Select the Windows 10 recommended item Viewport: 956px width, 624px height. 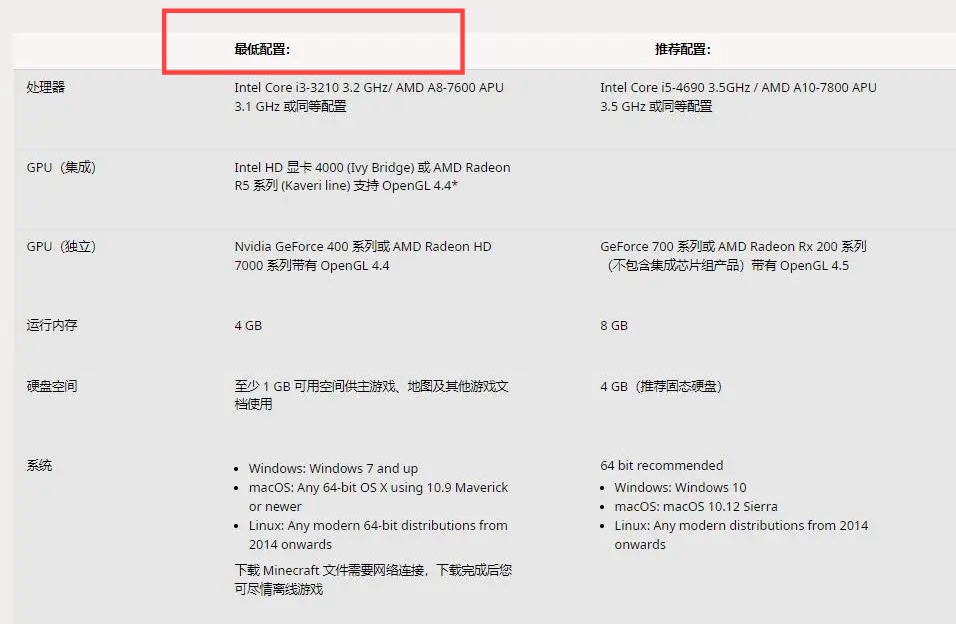pos(680,487)
